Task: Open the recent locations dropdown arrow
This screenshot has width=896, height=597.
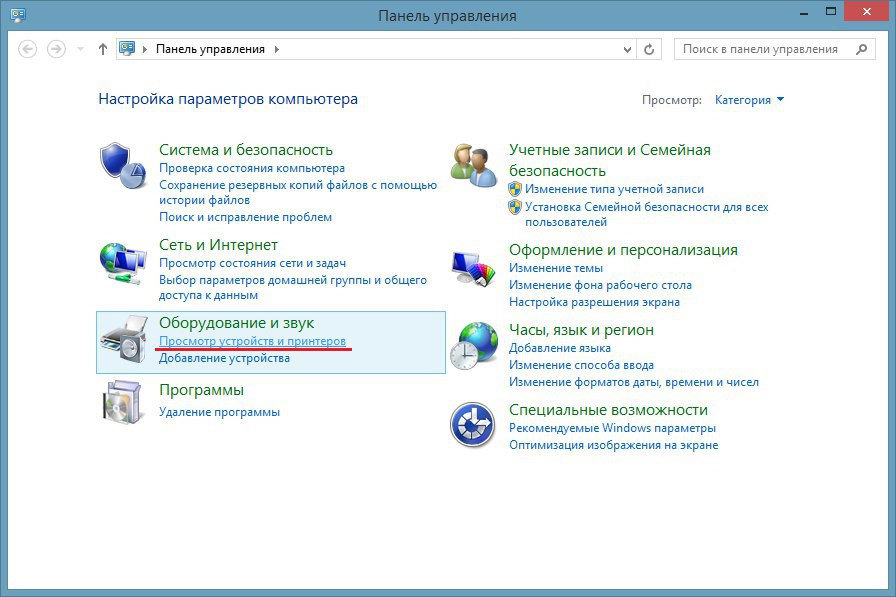Action: click(80, 49)
